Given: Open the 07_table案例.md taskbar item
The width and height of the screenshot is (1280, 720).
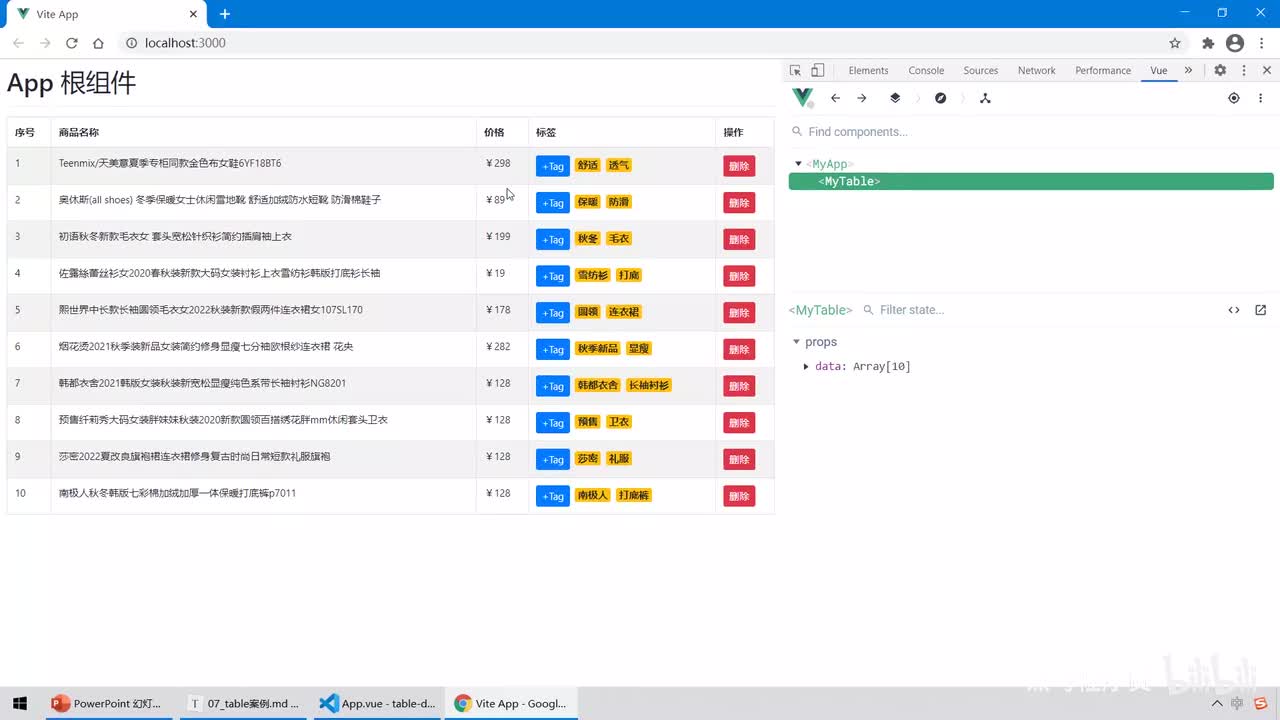Looking at the screenshot, I should pos(244,703).
